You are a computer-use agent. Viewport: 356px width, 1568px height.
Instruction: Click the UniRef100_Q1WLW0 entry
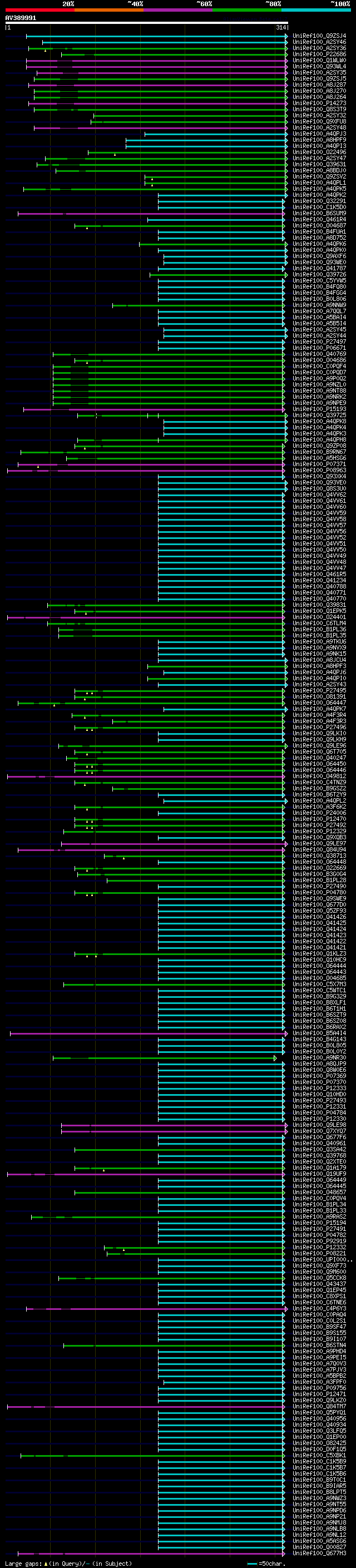tap(319, 60)
